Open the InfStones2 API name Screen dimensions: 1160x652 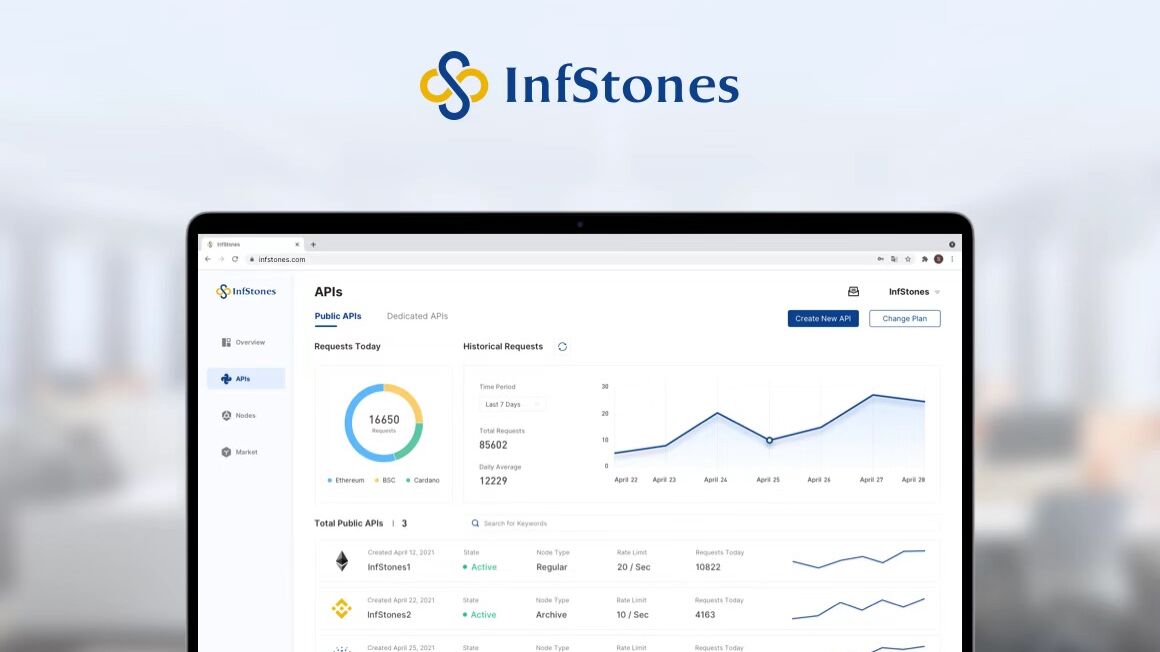(389, 615)
